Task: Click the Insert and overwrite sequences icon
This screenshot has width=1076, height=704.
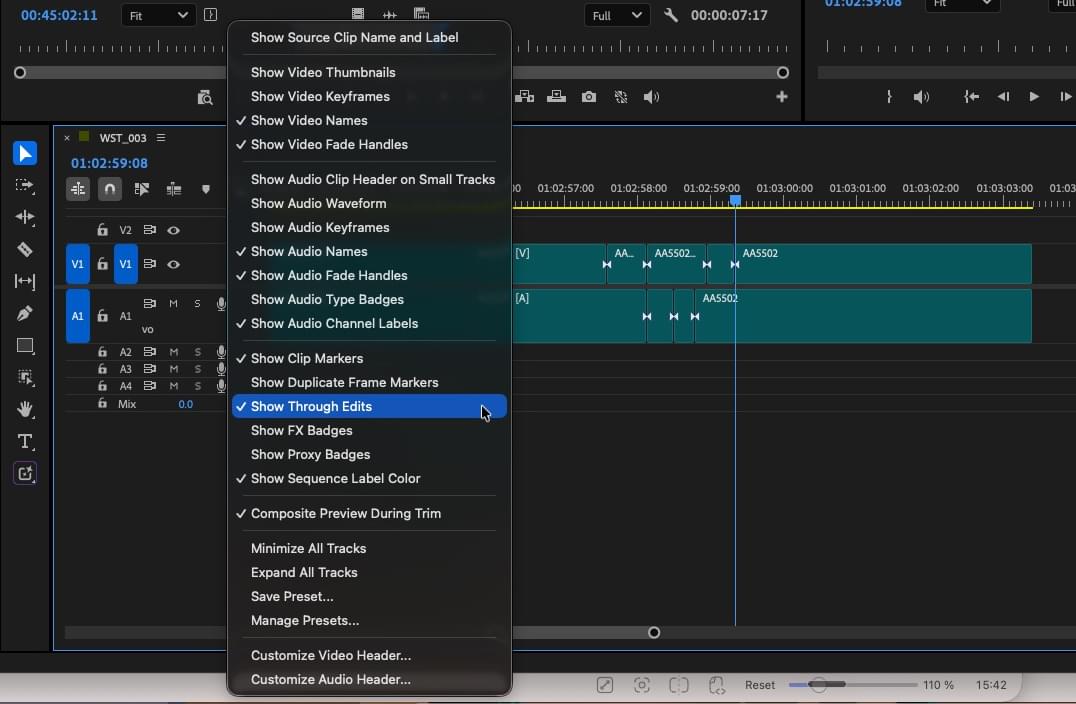Action: click(x=78, y=189)
